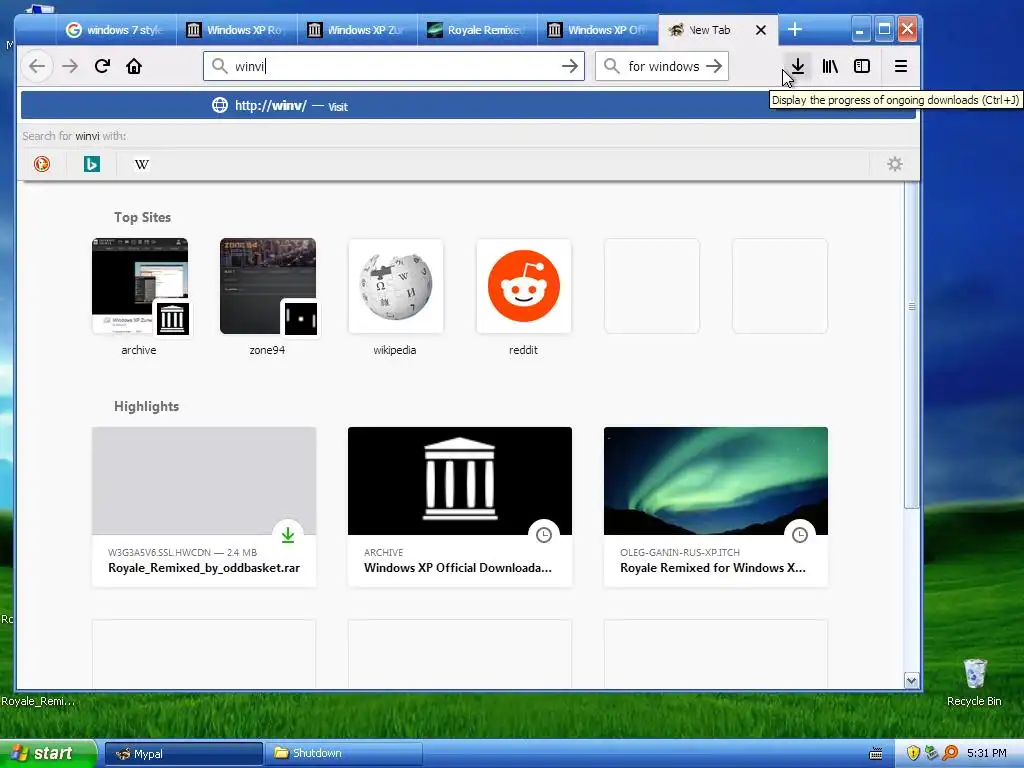The width and height of the screenshot is (1024, 768).
Task: Click the go arrow in the address bar
Action: (x=569, y=66)
